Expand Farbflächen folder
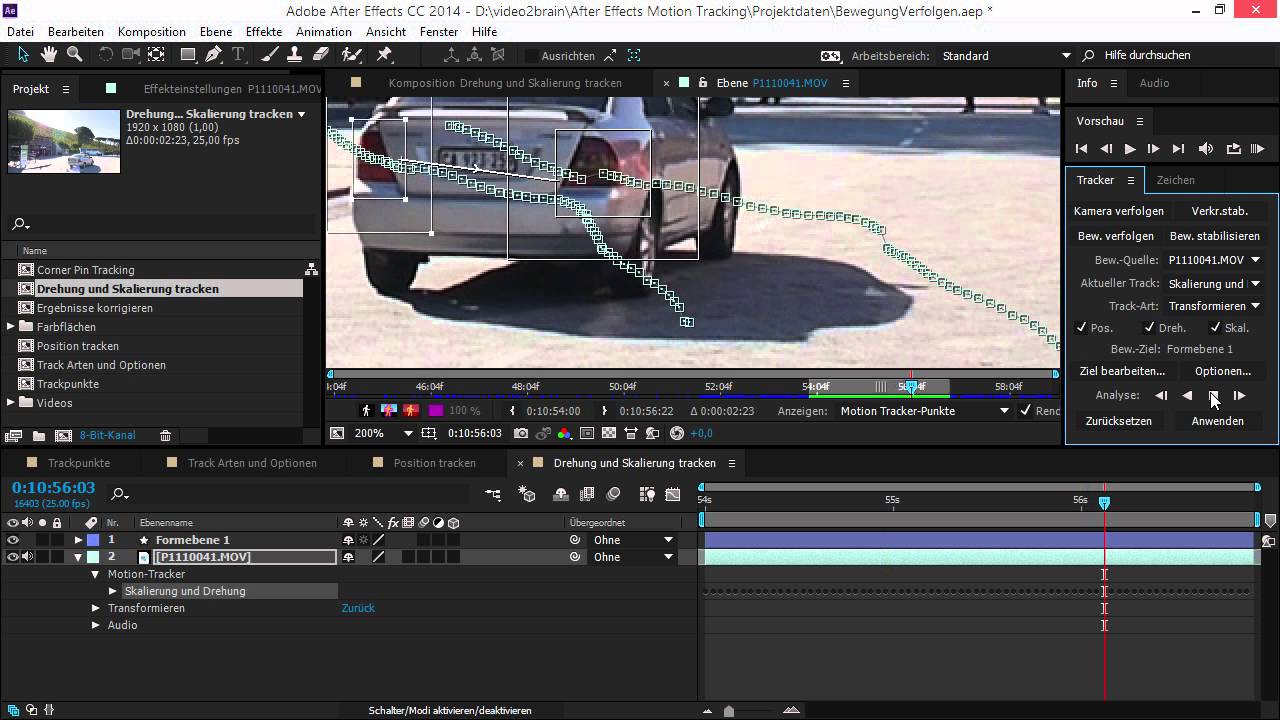 (x=10, y=327)
